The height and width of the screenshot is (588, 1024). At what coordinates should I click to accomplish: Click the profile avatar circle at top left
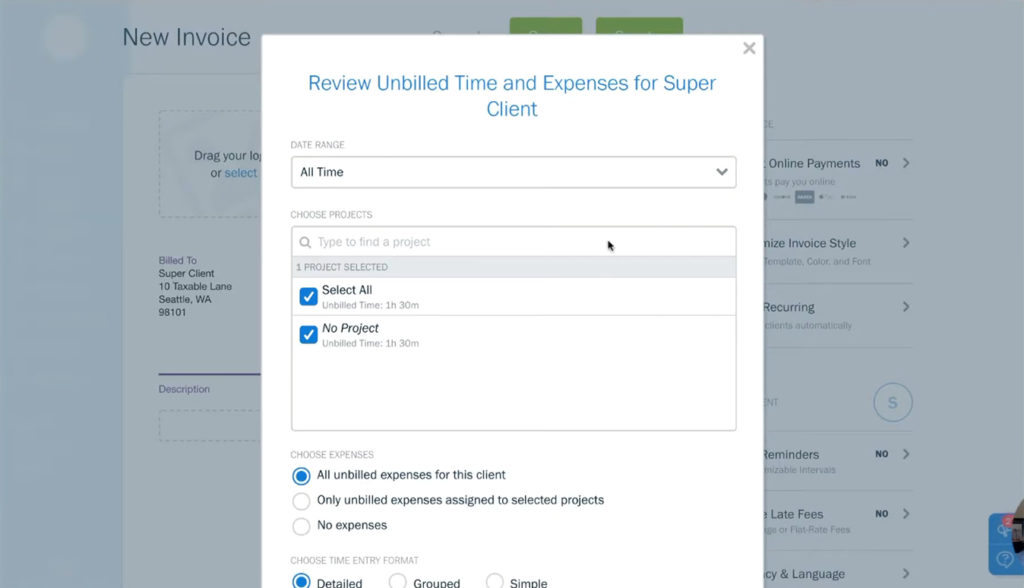click(63, 37)
